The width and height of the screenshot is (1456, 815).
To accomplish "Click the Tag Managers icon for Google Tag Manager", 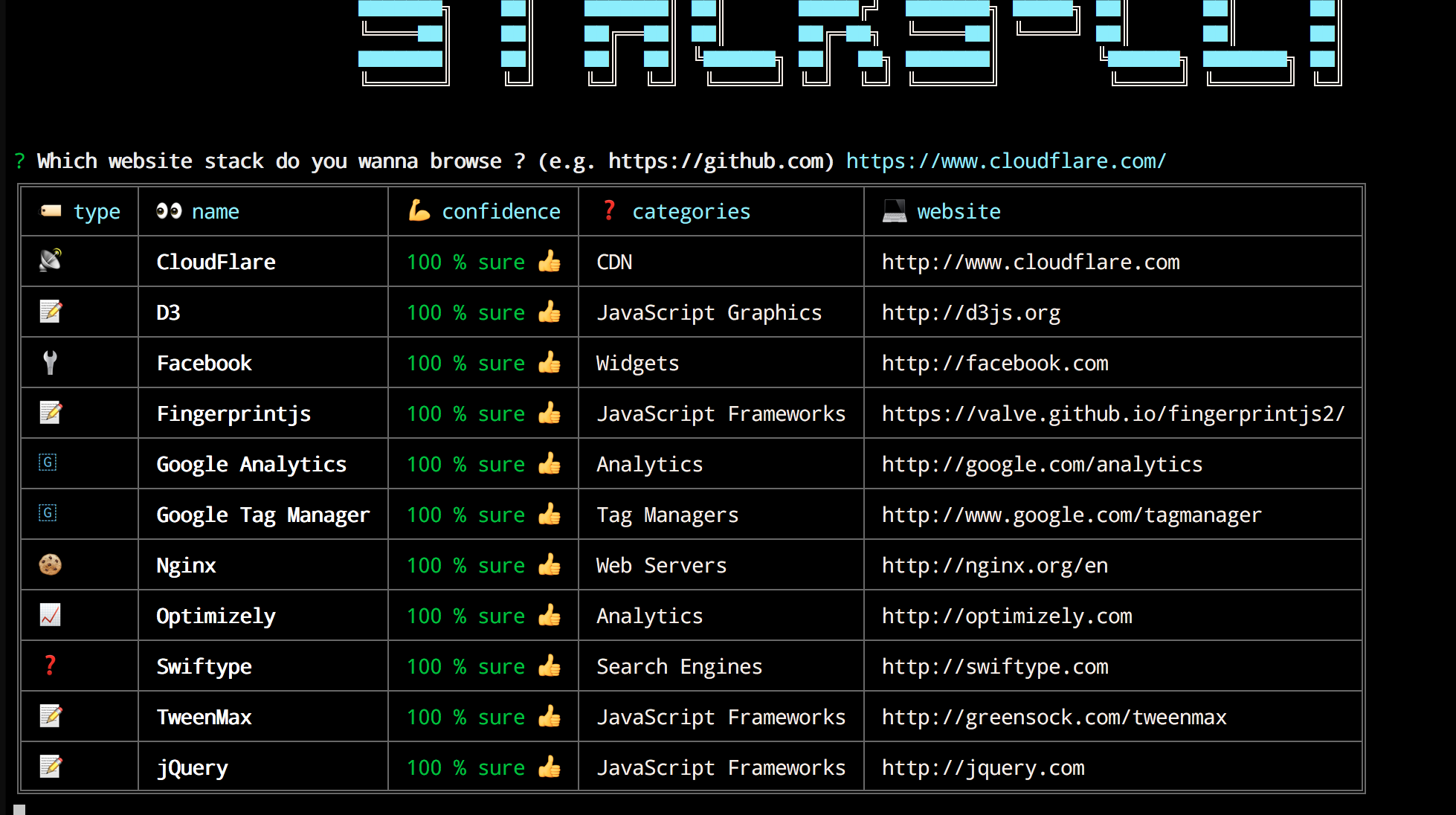I will coord(48,513).
